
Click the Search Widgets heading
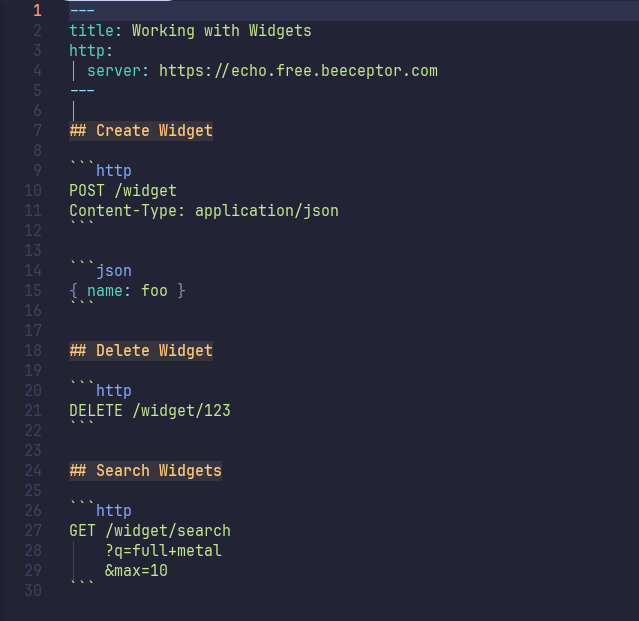click(x=146, y=471)
